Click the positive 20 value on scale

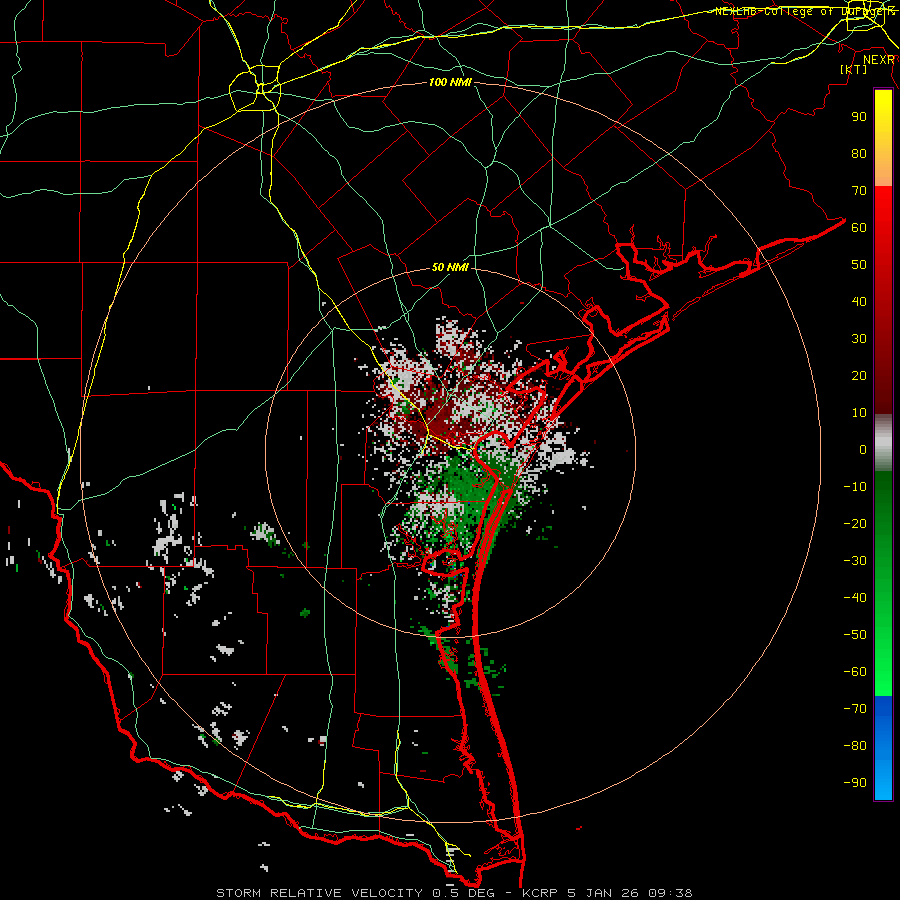[x=859, y=376]
